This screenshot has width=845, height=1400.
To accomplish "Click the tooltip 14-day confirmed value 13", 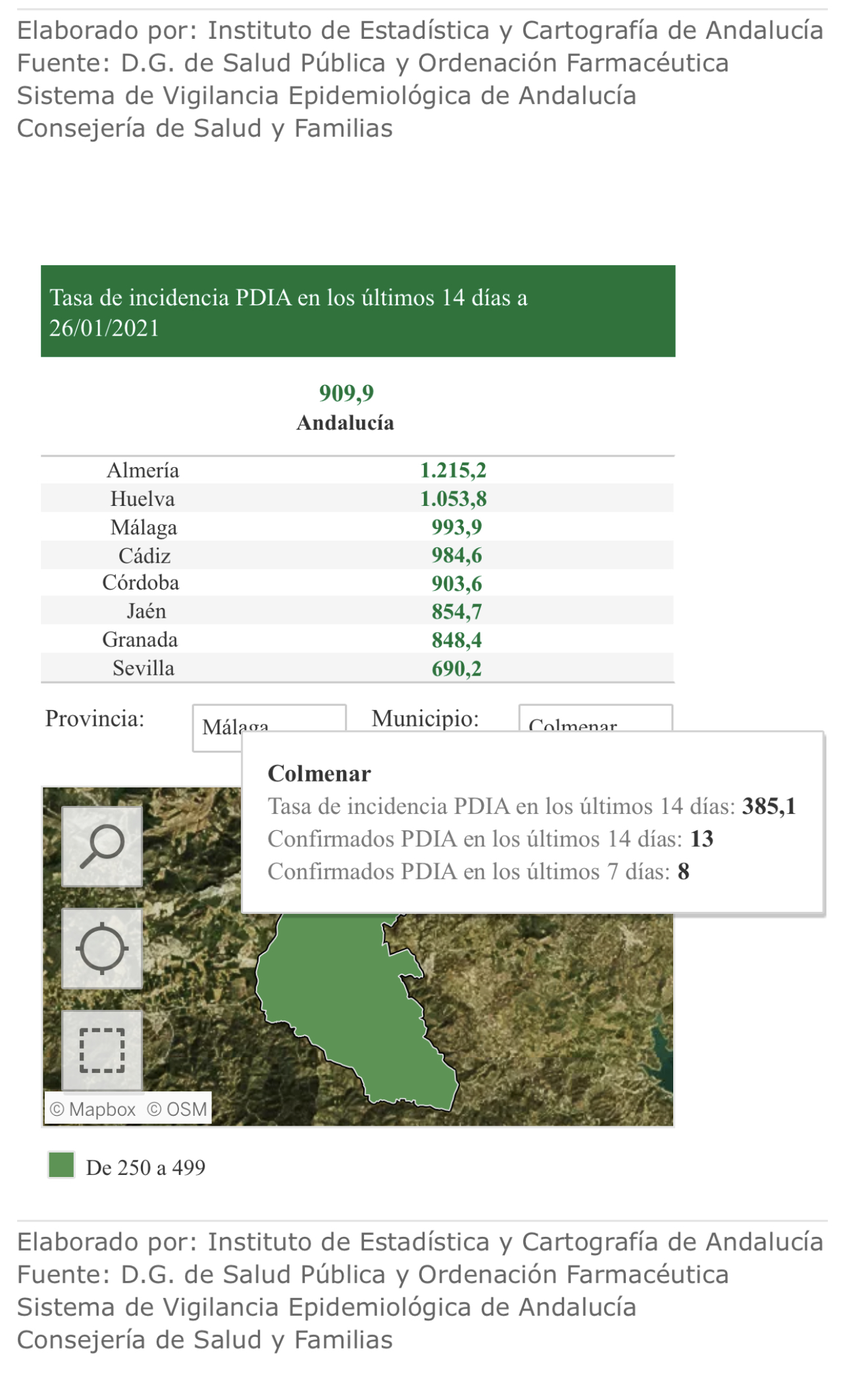I will tap(702, 839).
